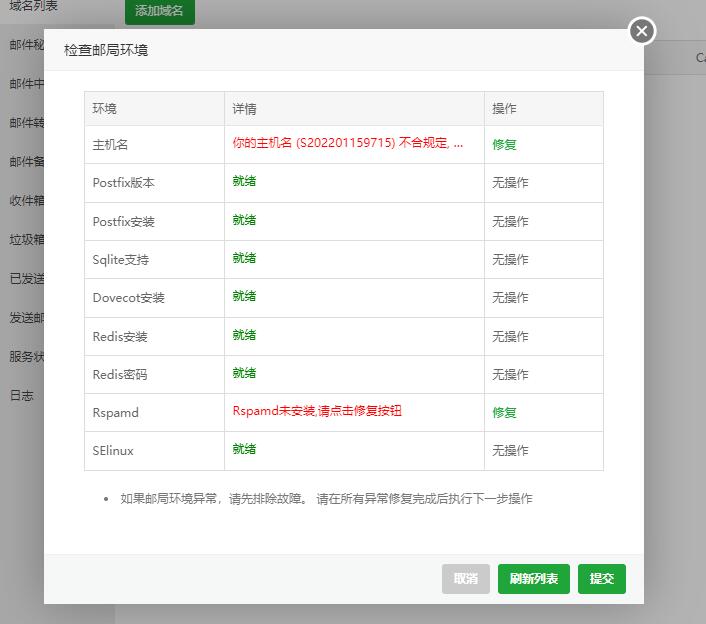Select 日志 in the left sidebar
The image size is (706, 624).
click(x=21, y=395)
